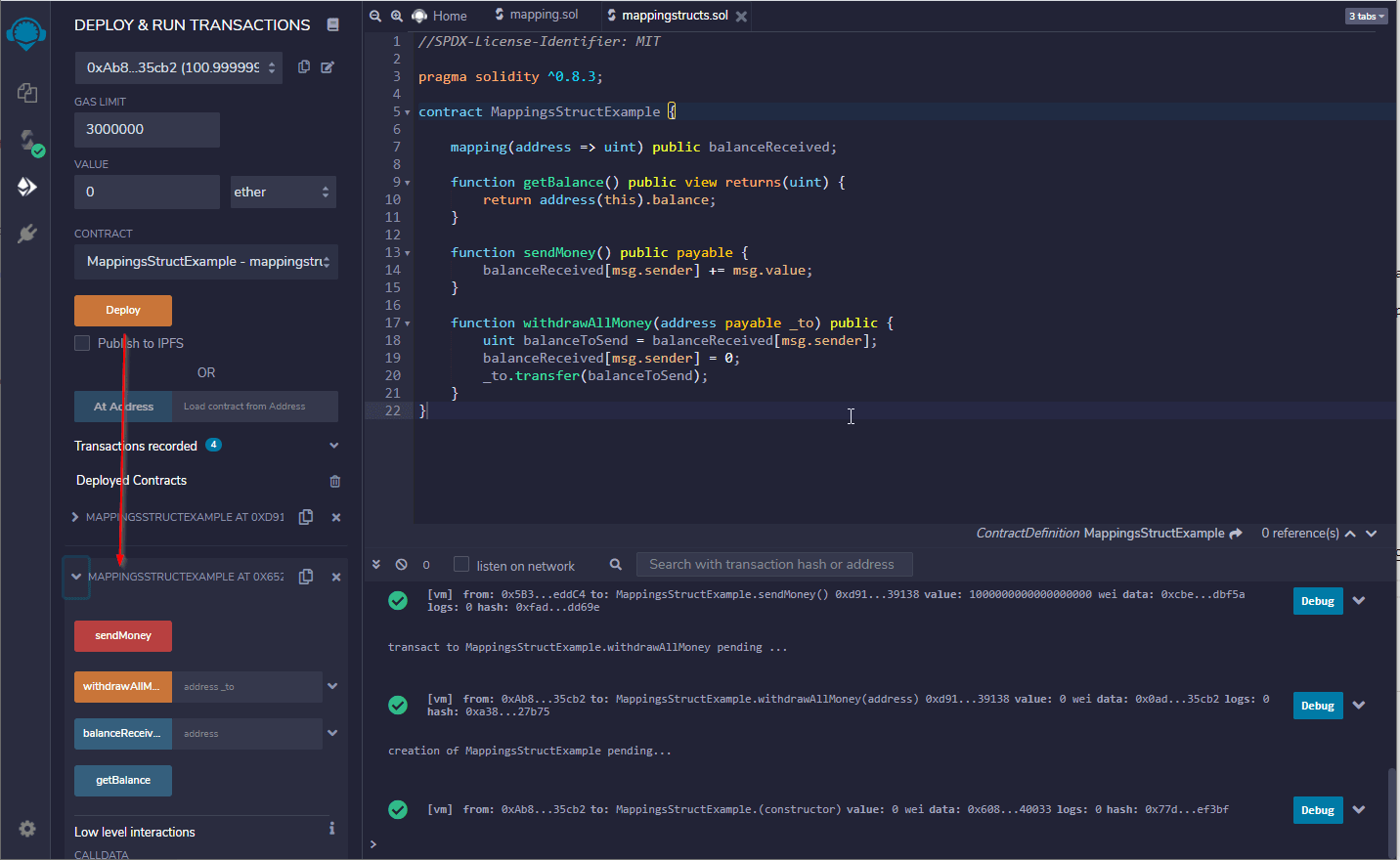Copy address of contract at 0X652
Image resolution: width=1400 pixels, height=860 pixels.
click(306, 577)
